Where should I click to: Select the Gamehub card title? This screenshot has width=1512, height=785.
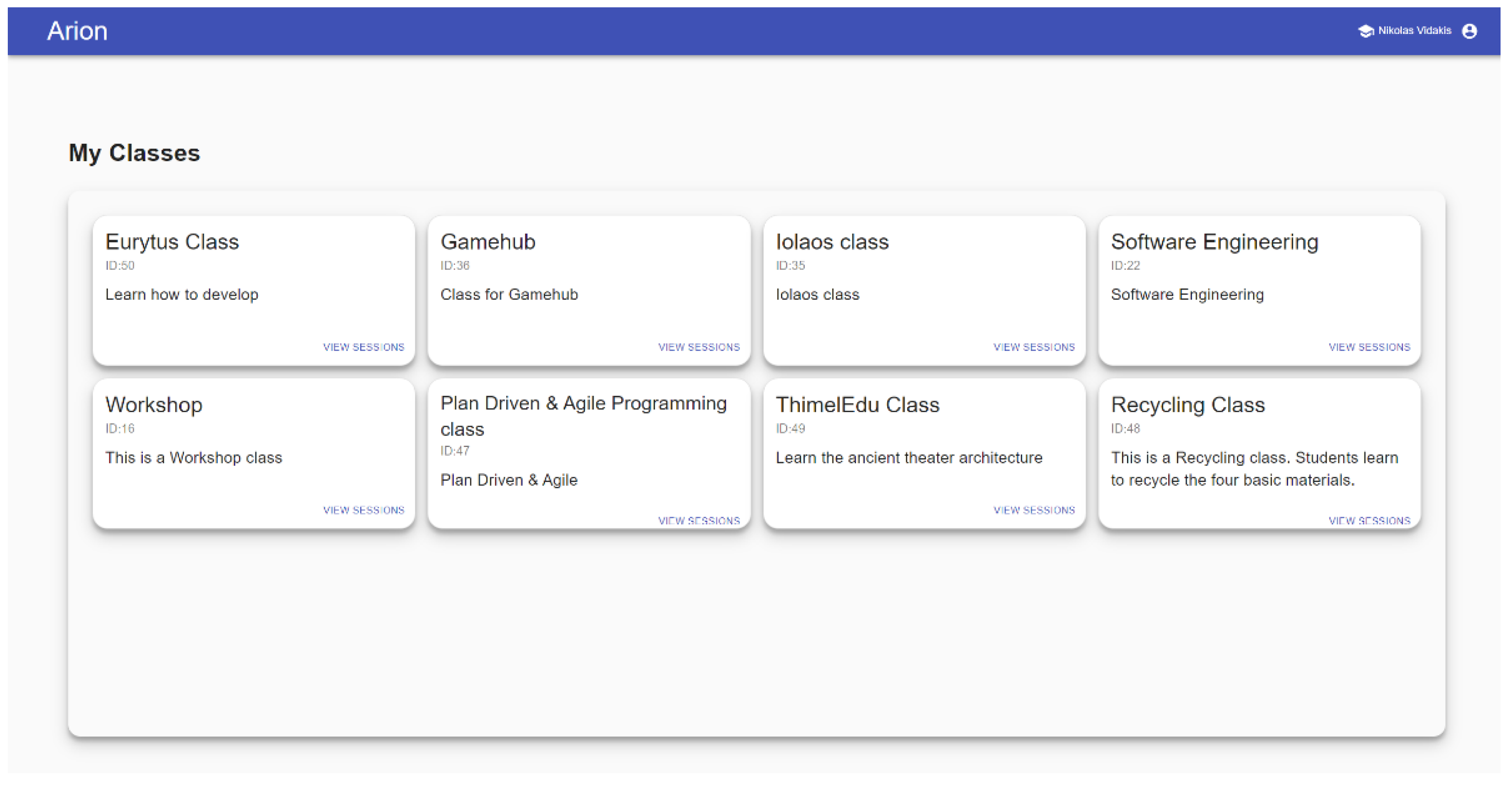tap(488, 242)
